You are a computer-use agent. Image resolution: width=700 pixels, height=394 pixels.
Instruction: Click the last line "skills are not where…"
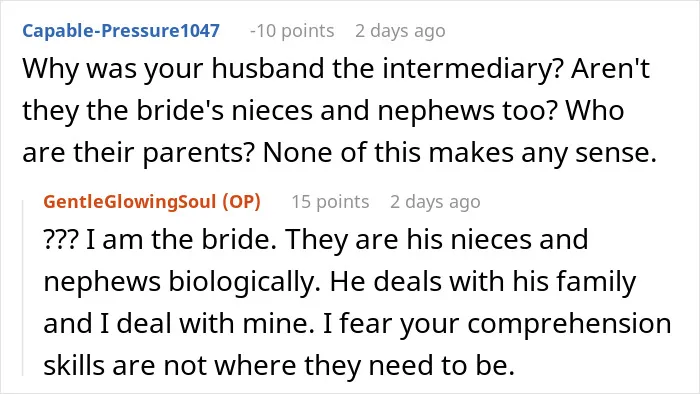click(279, 365)
